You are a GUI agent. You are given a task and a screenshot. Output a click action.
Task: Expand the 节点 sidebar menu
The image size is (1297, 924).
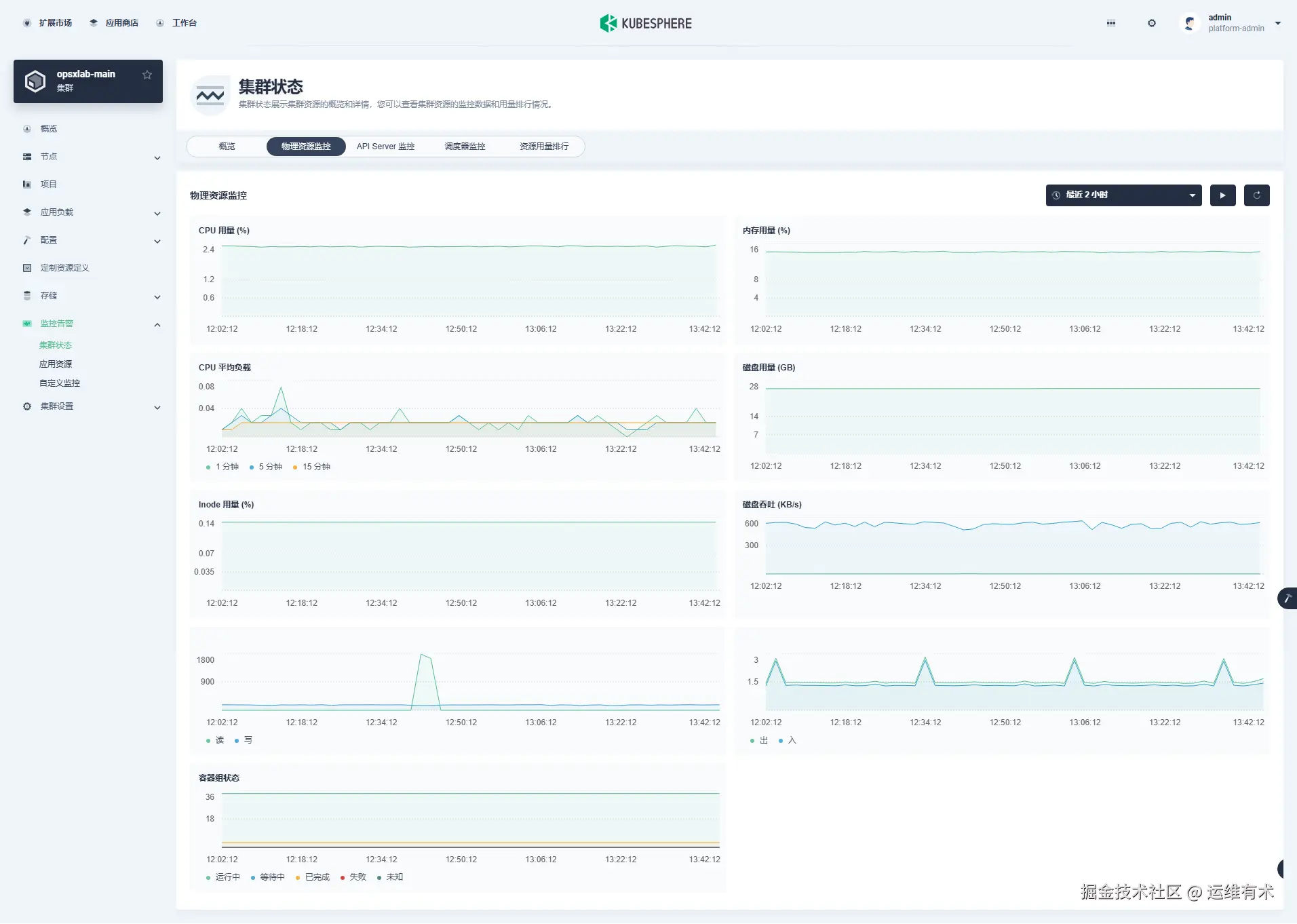pos(47,156)
